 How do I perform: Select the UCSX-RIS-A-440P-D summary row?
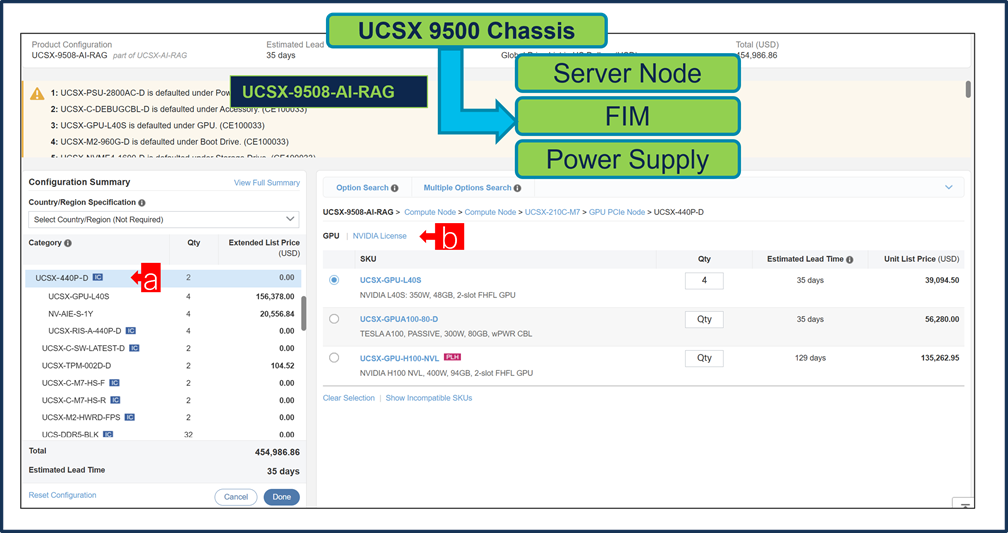pos(163,331)
